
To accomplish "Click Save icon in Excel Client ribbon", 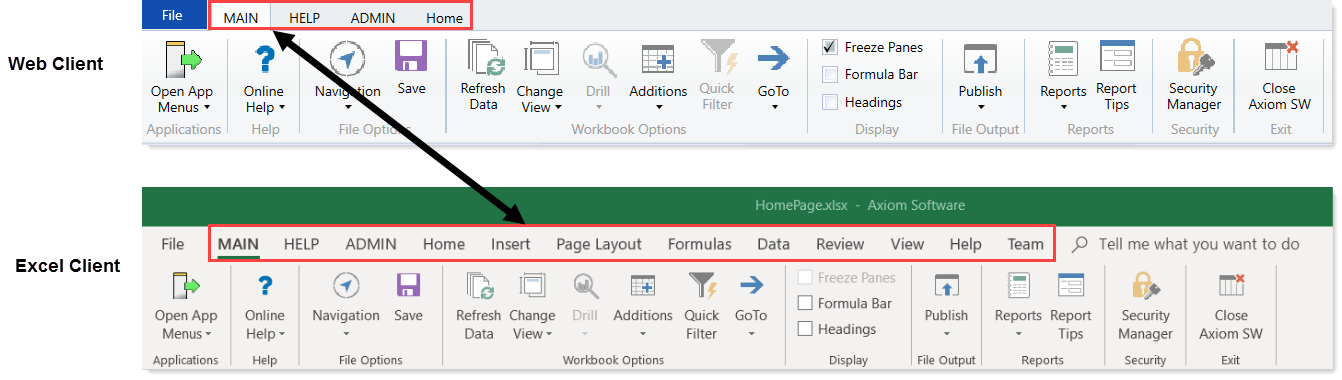I will [408, 287].
